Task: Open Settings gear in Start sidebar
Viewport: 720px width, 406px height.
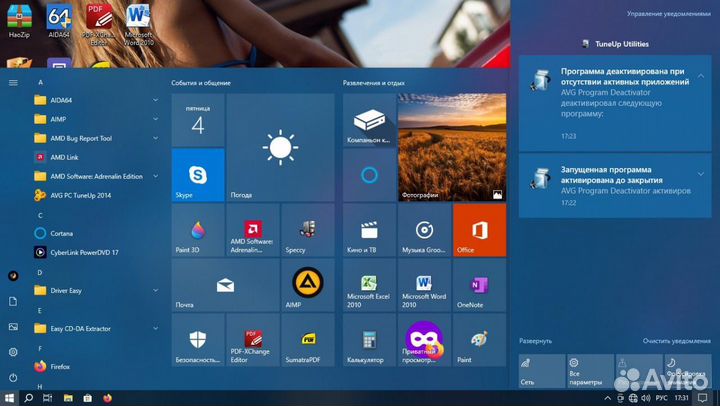Action: (x=13, y=352)
